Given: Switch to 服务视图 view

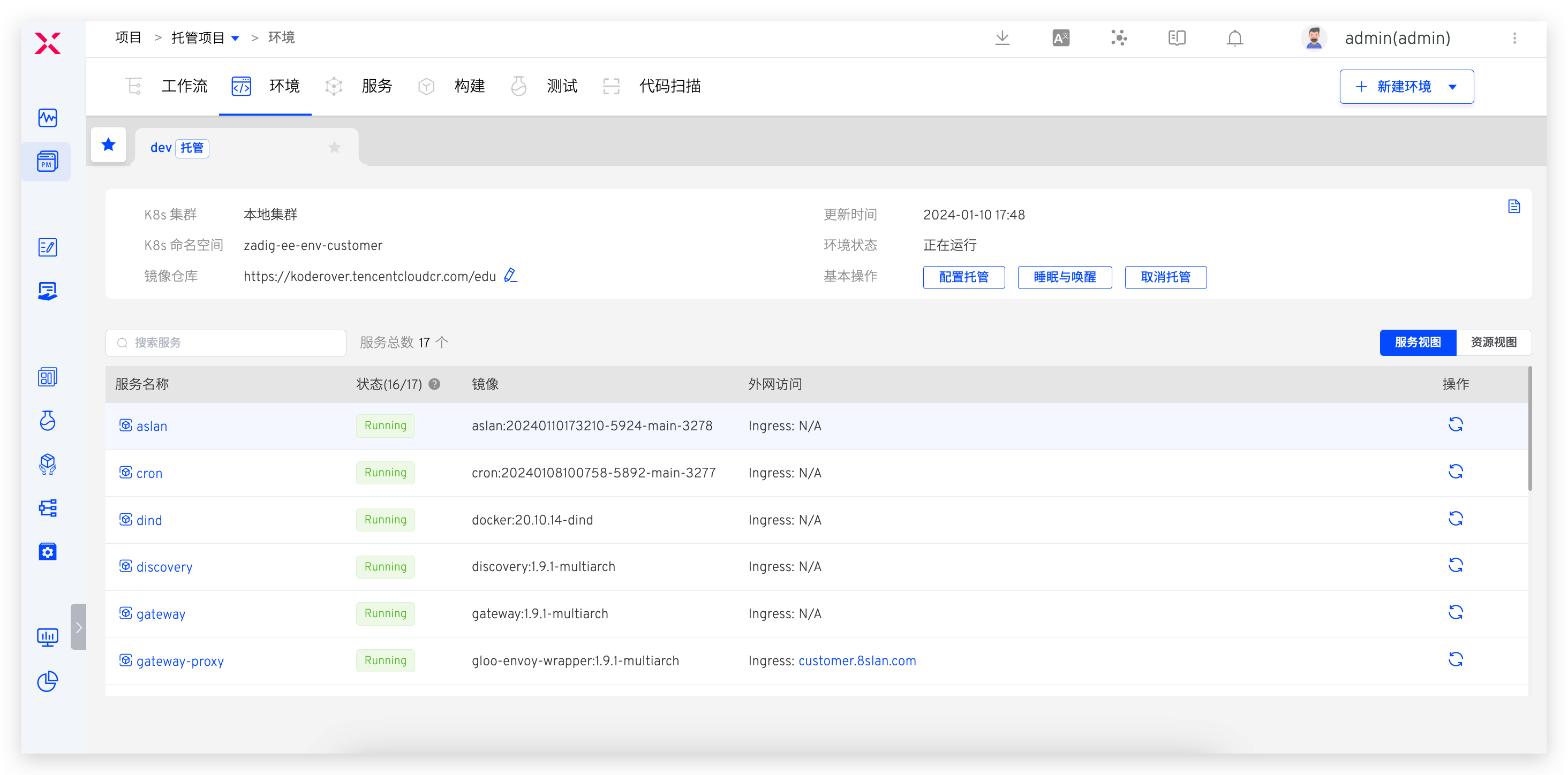Looking at the screenshot, I should 1418,343.
